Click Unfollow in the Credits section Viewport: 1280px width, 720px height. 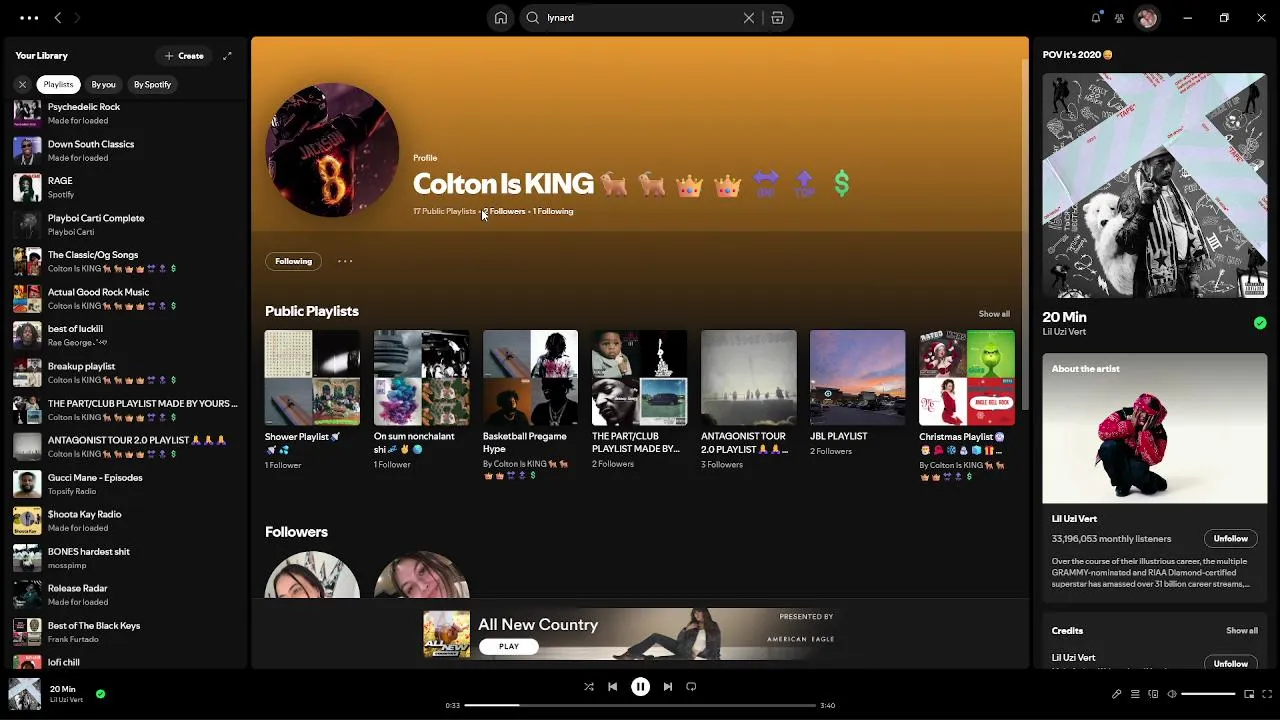[x=1231, y=663]
